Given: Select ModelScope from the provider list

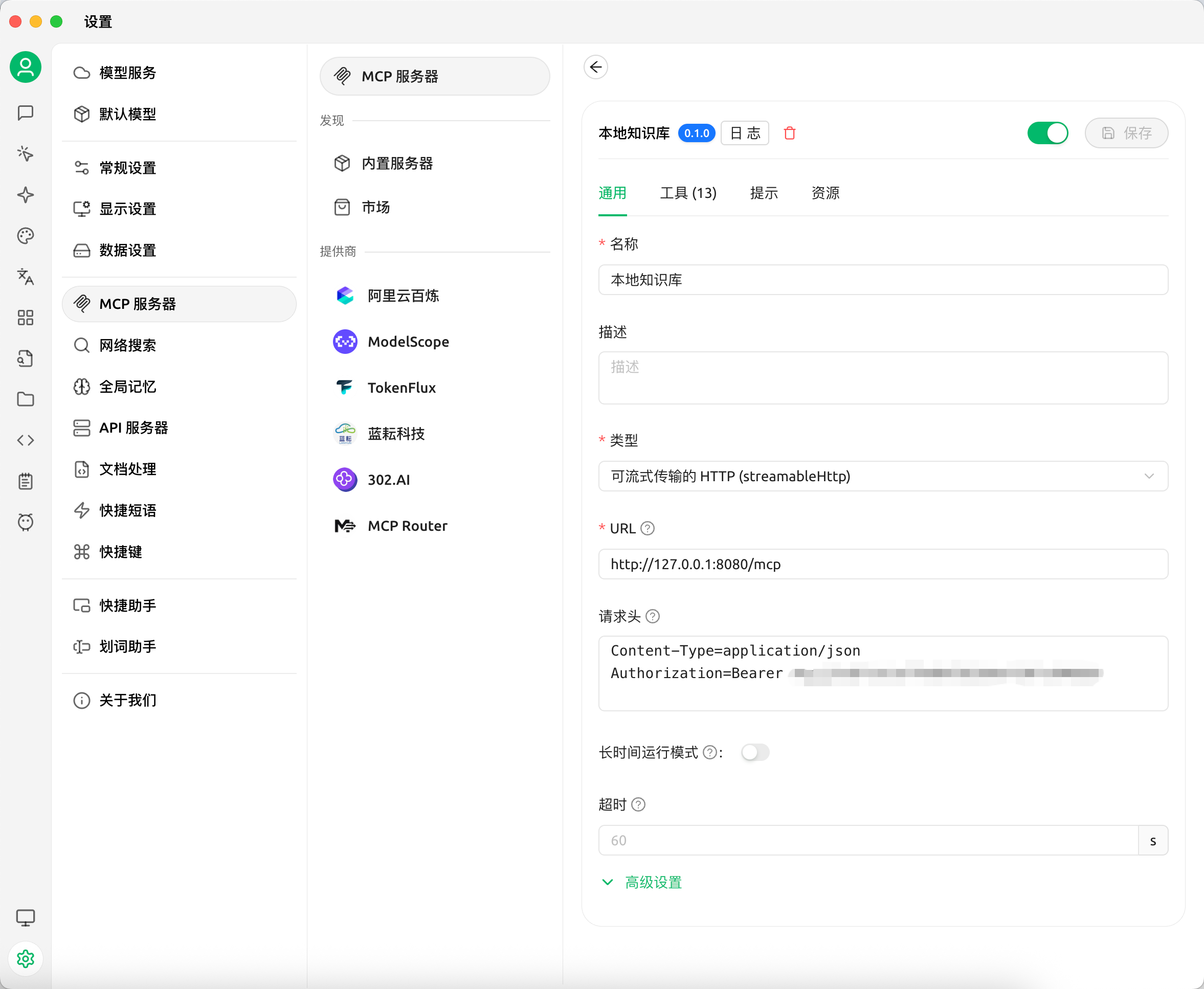Looking at the screenshot, I should click(x=408, y=341).
